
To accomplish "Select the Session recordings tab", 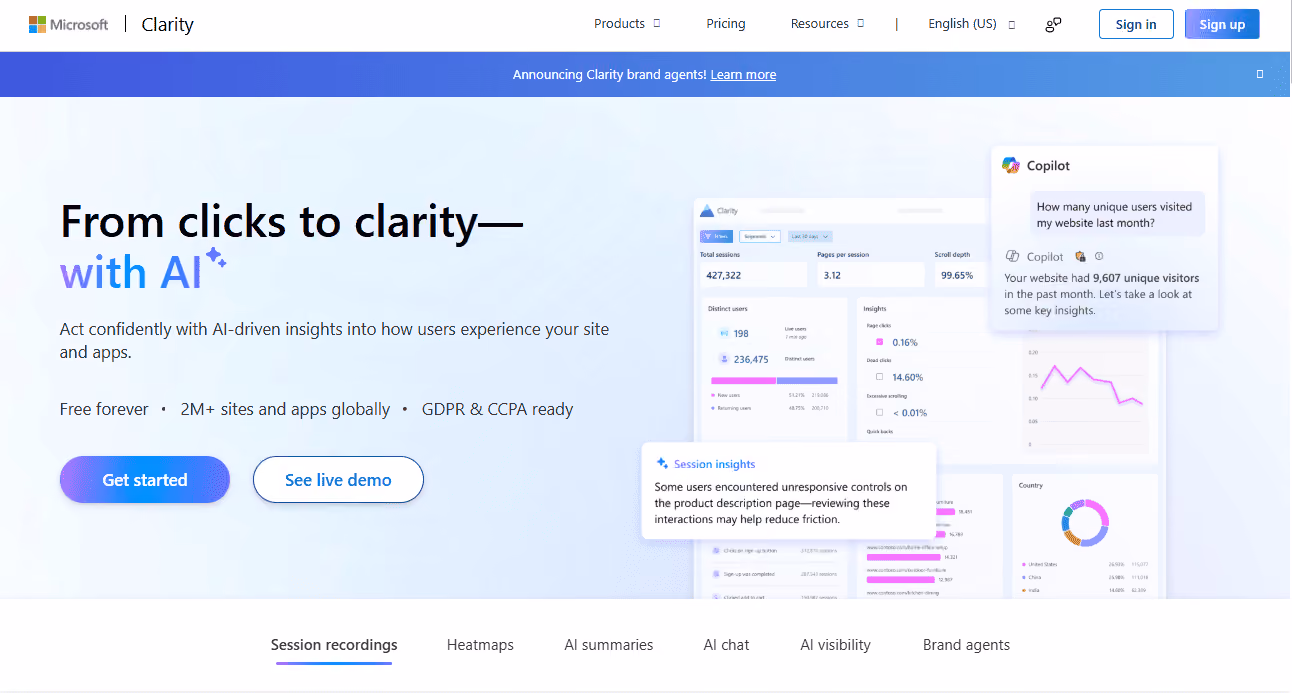I will (x=334, y=645).
